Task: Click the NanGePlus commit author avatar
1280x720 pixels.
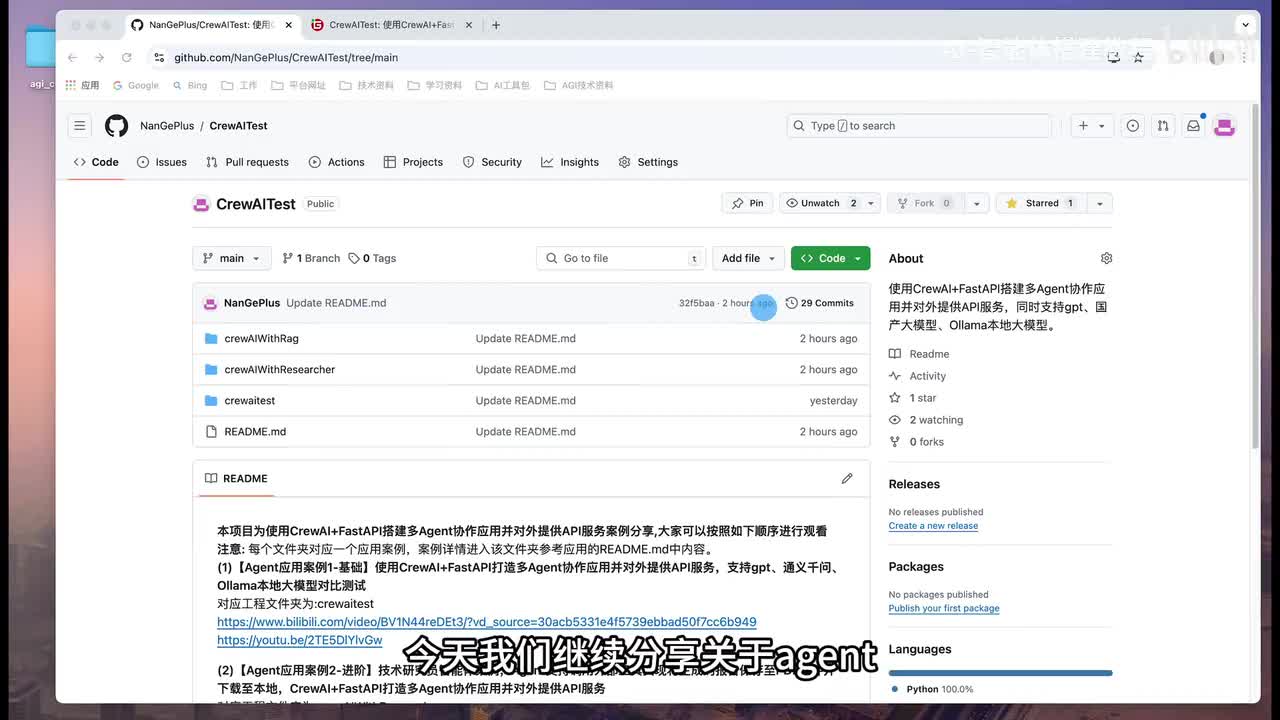Action: coord(210,303)
